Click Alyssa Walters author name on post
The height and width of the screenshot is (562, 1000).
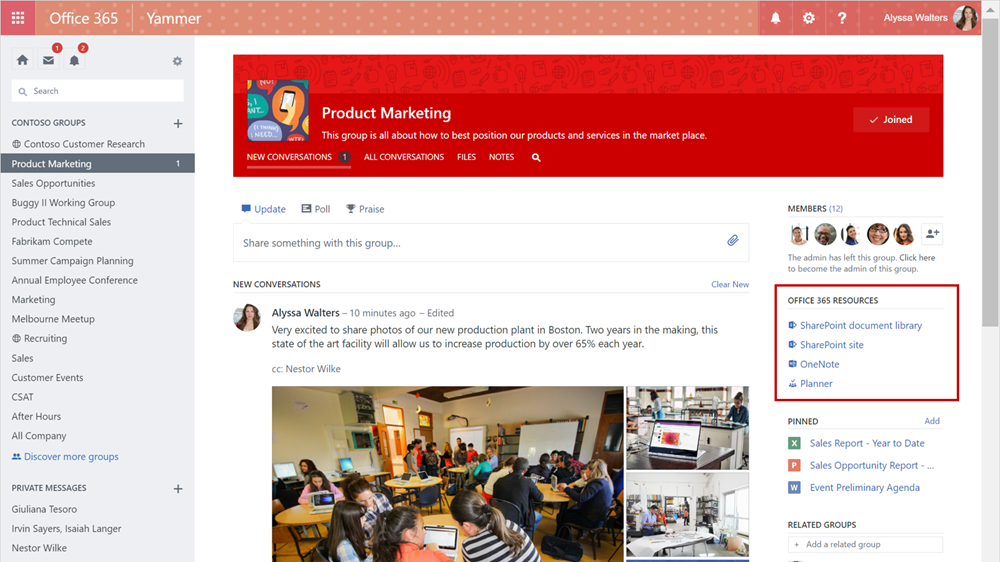305,313
